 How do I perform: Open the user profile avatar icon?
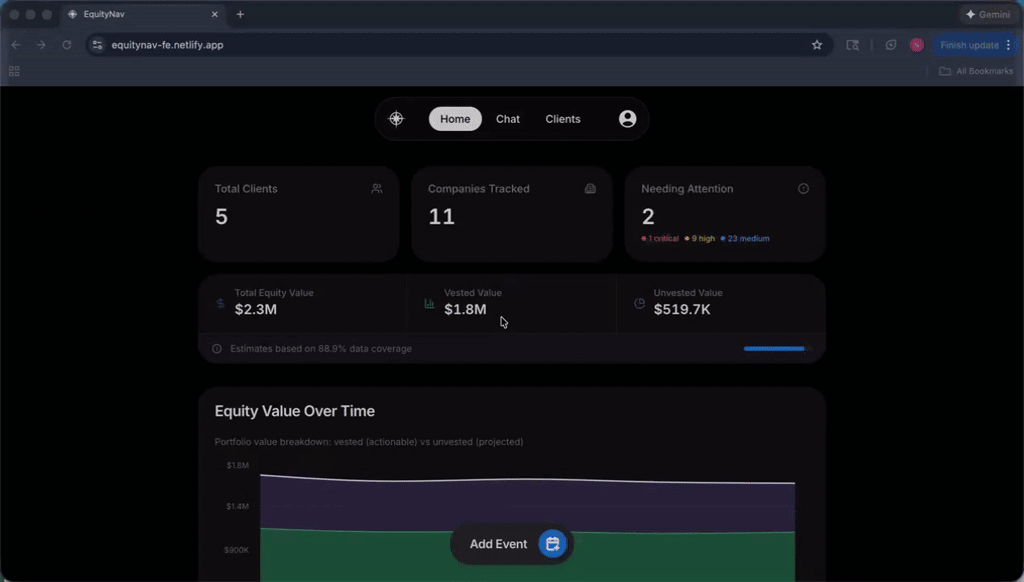(x=628, y=119)
